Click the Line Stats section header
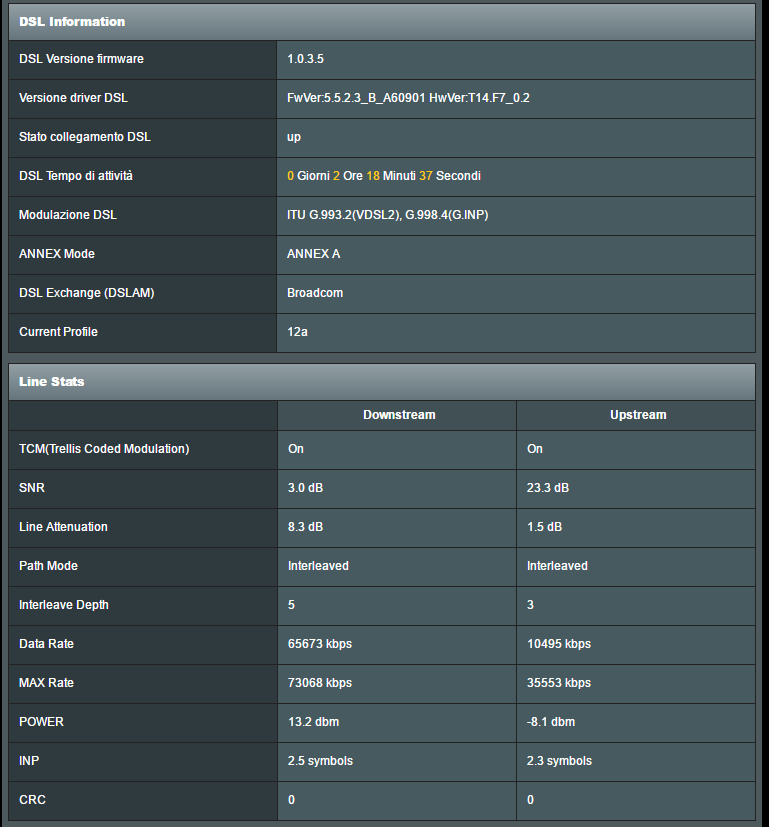The width and height of the screenshot is (769, 827). pos(52,382)
